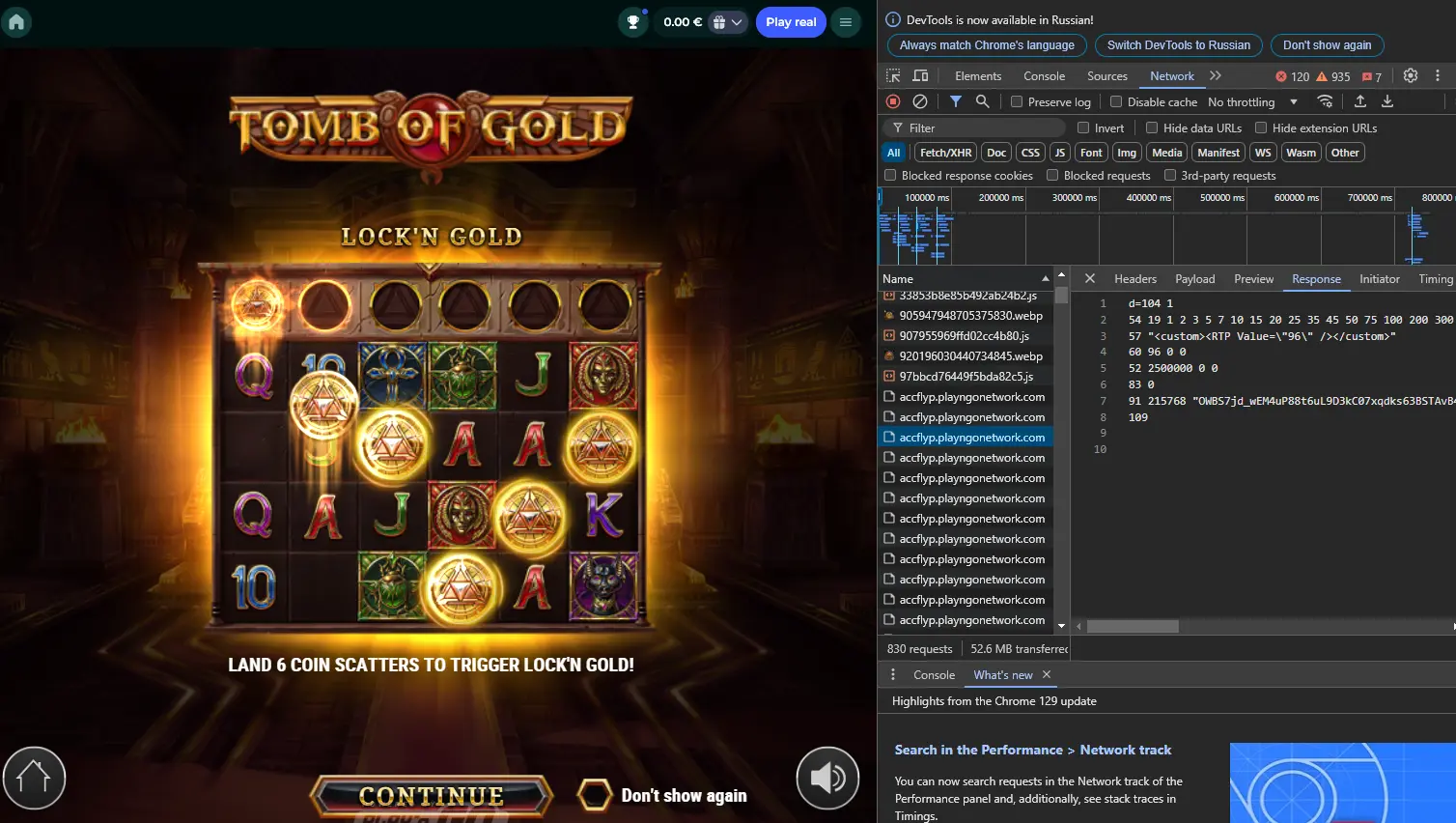
Task: Click the game home arrow button
Action: (x=34, y=778)
